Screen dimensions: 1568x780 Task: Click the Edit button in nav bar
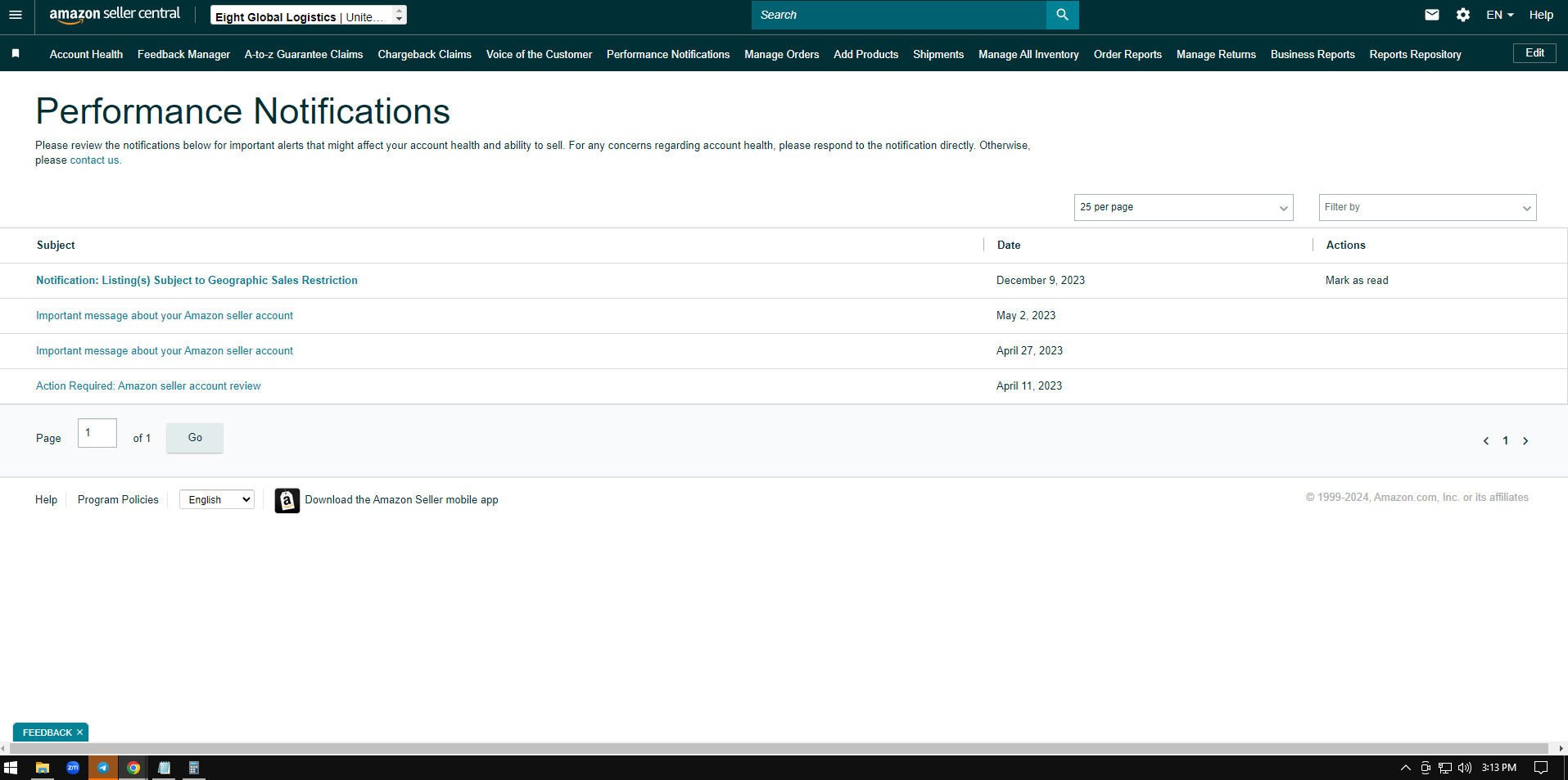(1534, 53)
